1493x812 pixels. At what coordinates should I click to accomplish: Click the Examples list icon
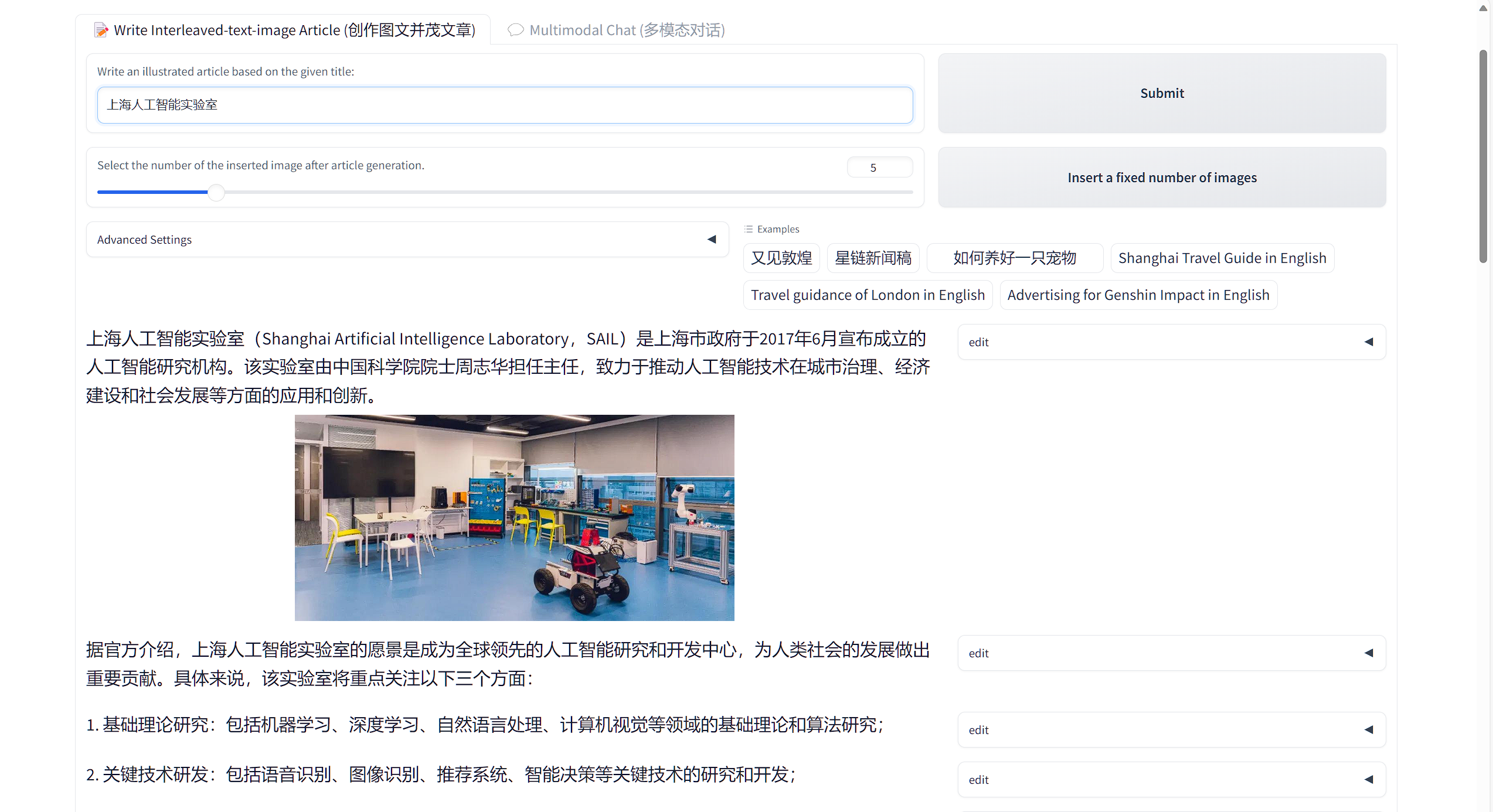pos(749,229)
